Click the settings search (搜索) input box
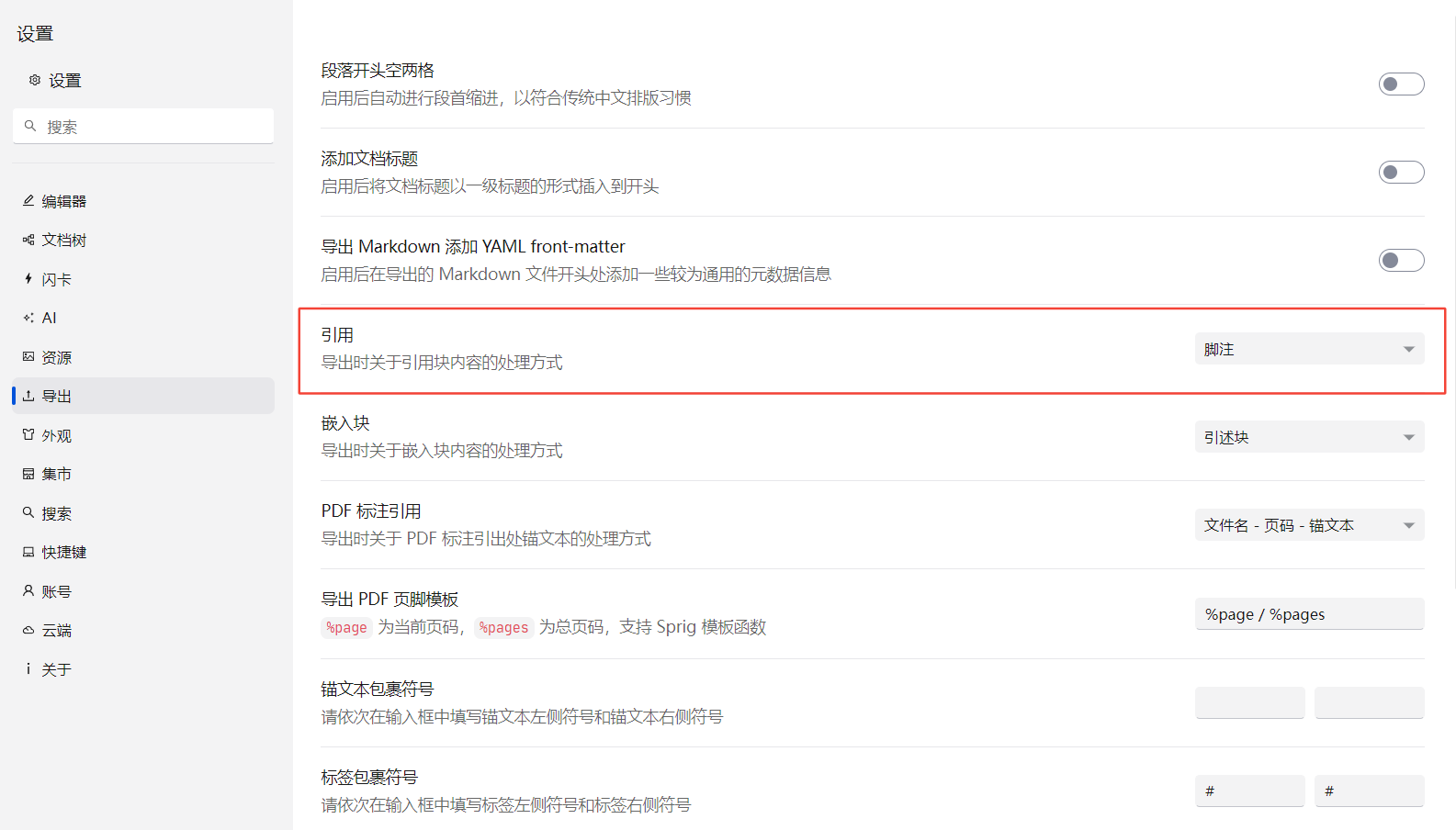The width and height of the screenshot is (1456, 830). 152,127
